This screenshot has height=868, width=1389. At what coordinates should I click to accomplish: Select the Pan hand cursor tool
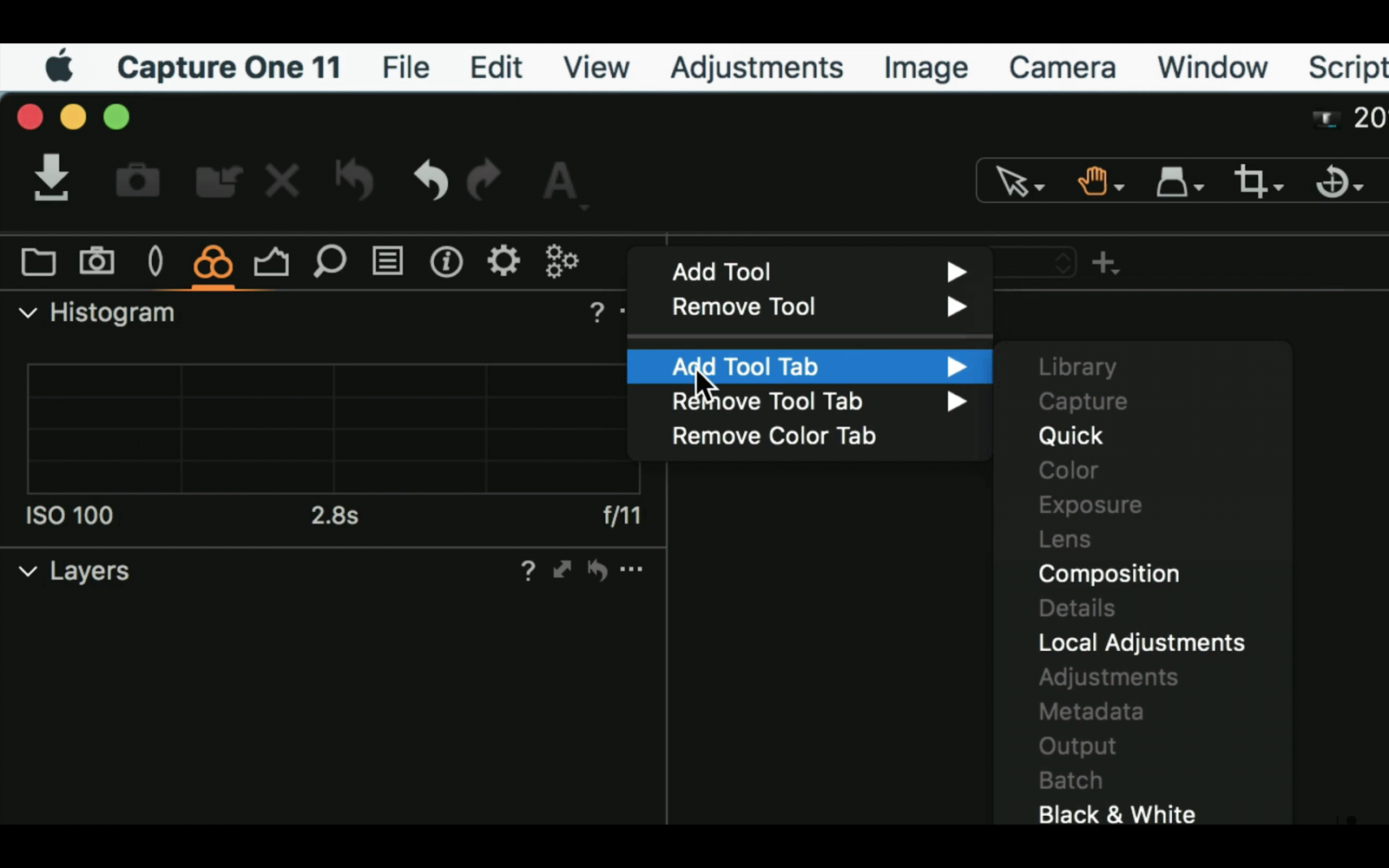click(1094, 181)
